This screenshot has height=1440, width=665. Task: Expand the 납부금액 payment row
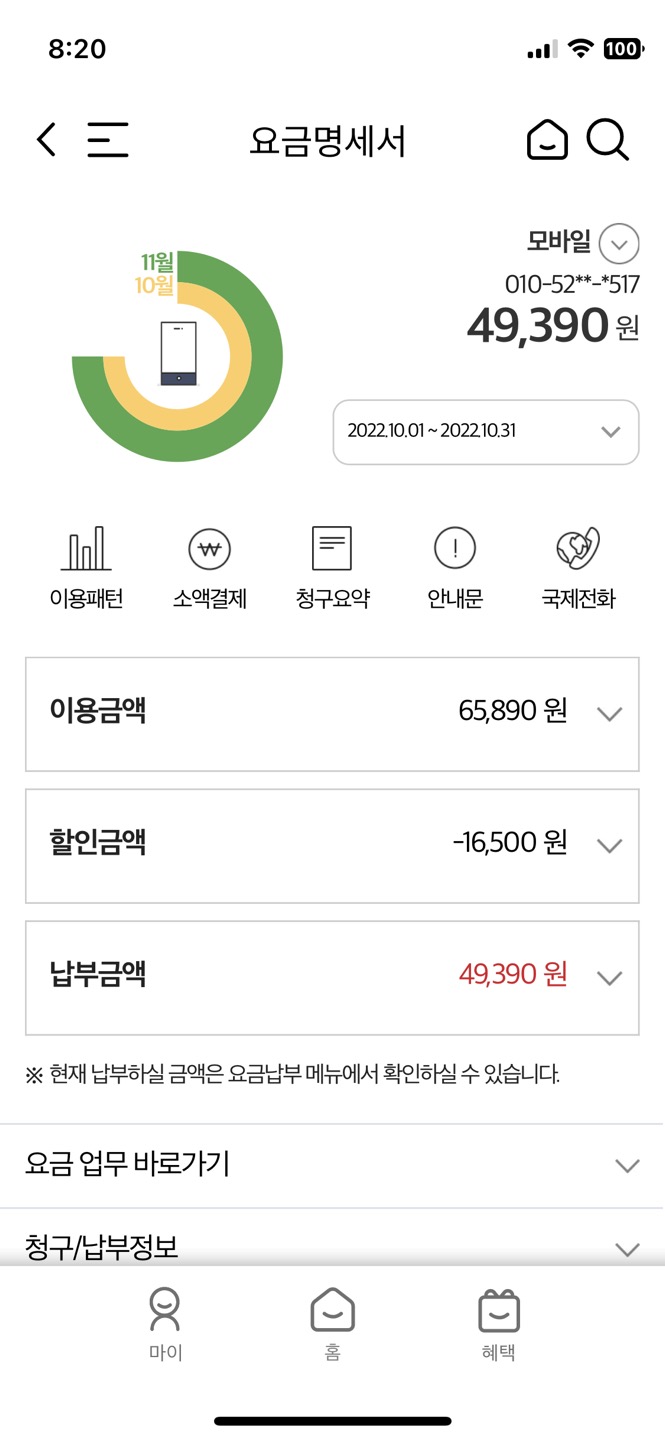point(332,977)
